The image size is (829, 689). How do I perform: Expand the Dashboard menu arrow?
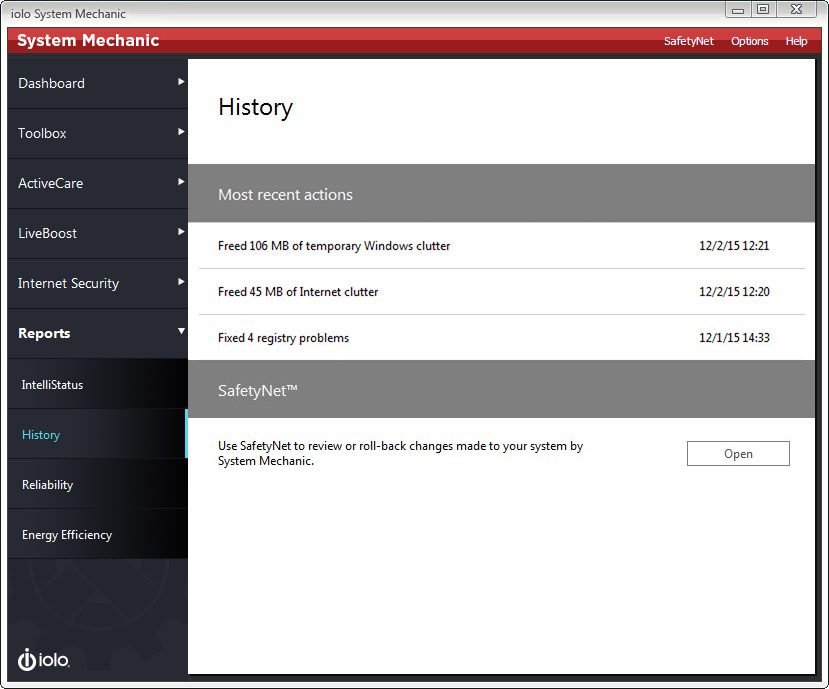coord(181,82)
